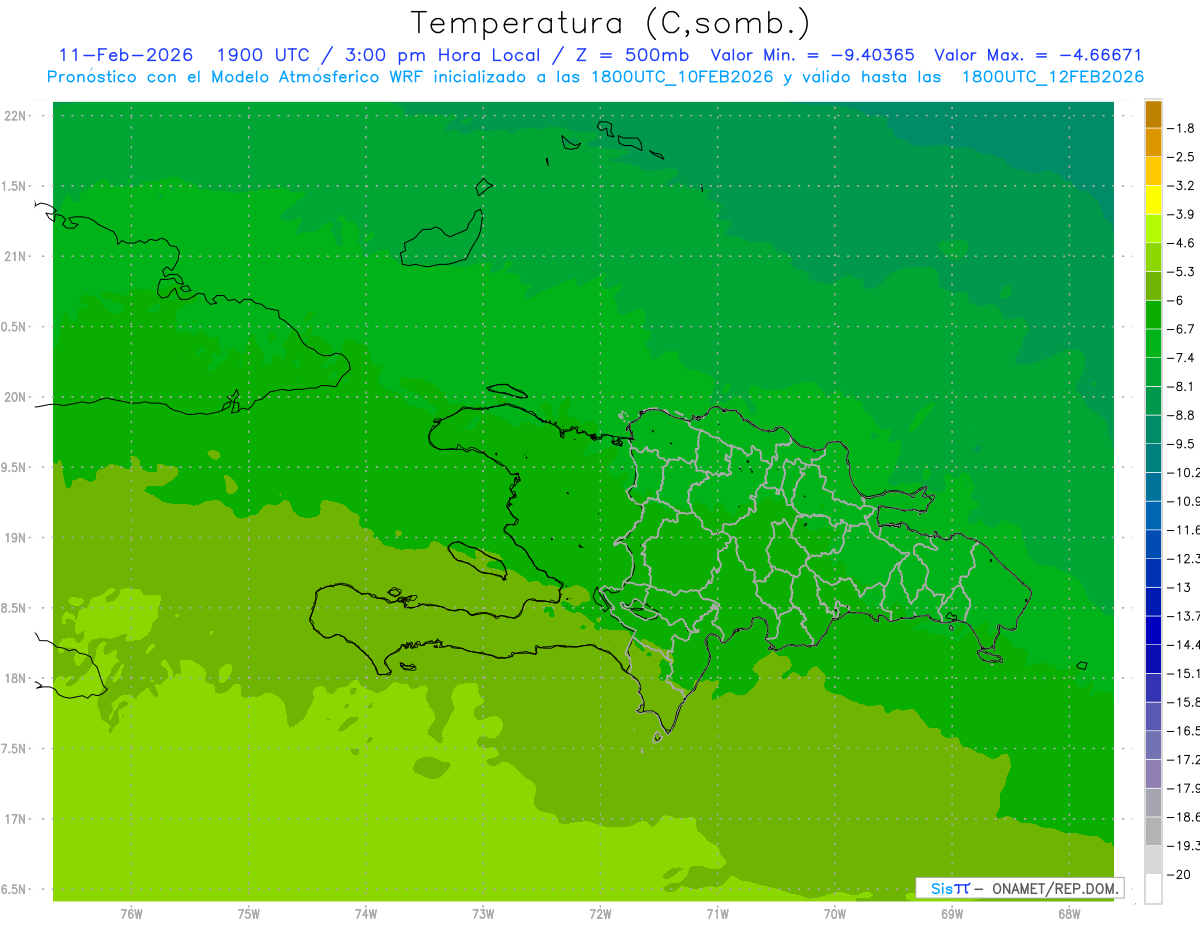Select the 'Z = 500mb' level label
The image size is (1200, 927).
[x=634, y=55]
